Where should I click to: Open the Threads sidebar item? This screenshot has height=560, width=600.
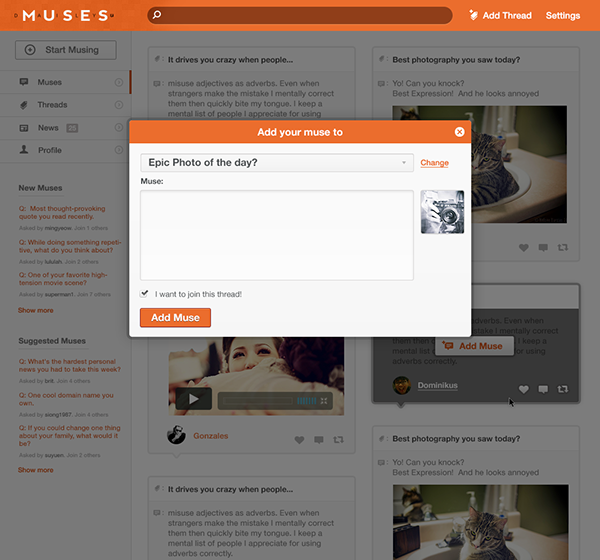65,105
